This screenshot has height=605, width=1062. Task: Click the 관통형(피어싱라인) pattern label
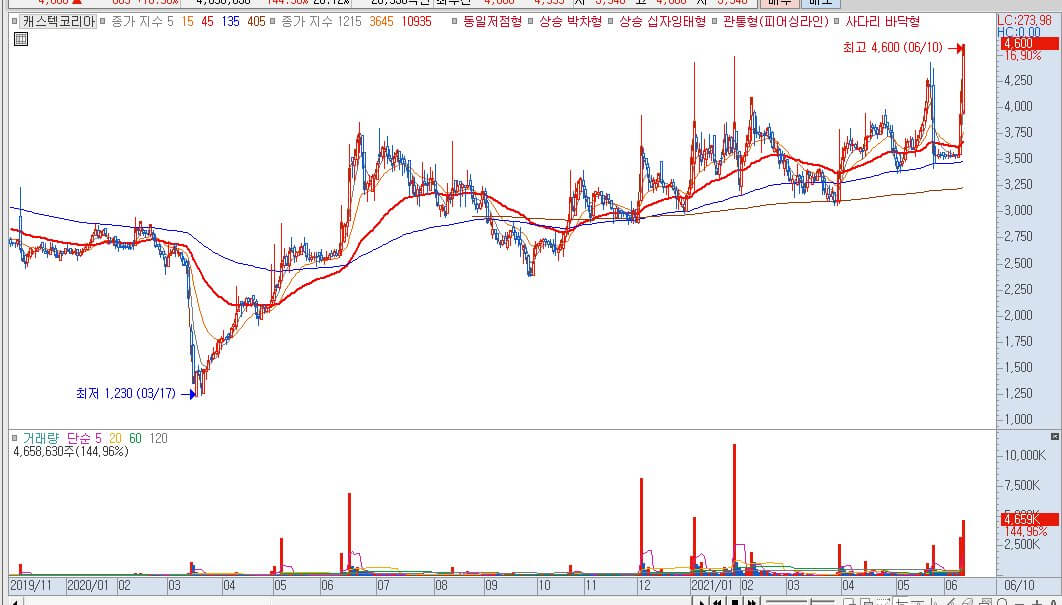776,22
